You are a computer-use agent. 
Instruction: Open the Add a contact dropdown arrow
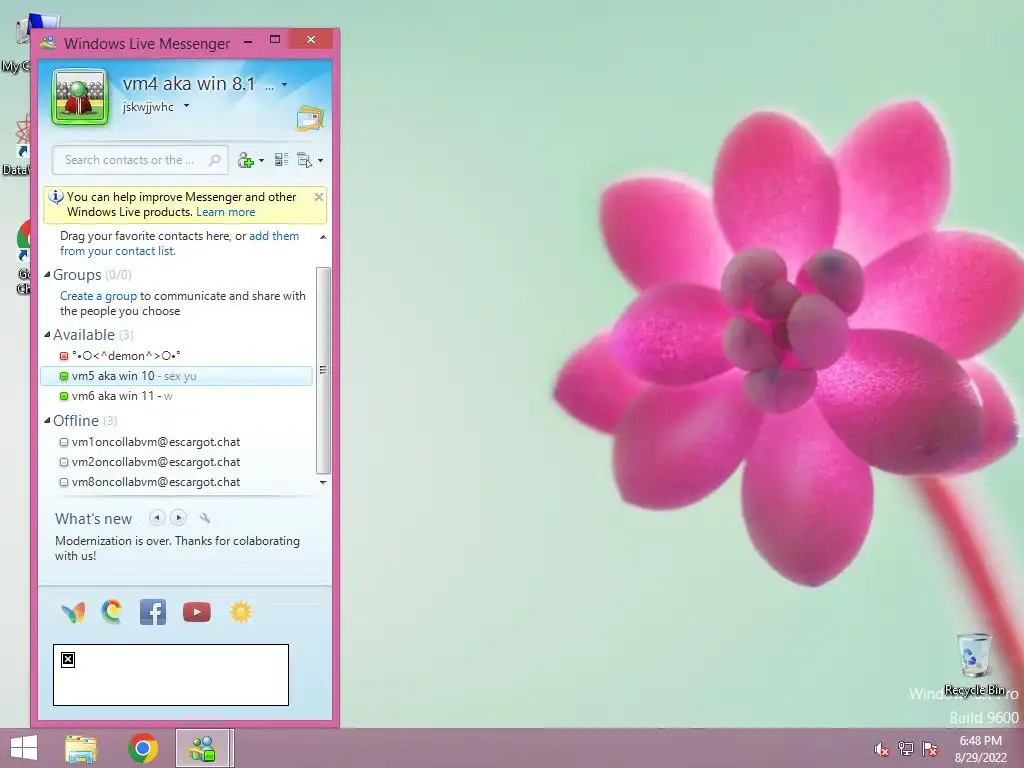[x=261, y=161]
